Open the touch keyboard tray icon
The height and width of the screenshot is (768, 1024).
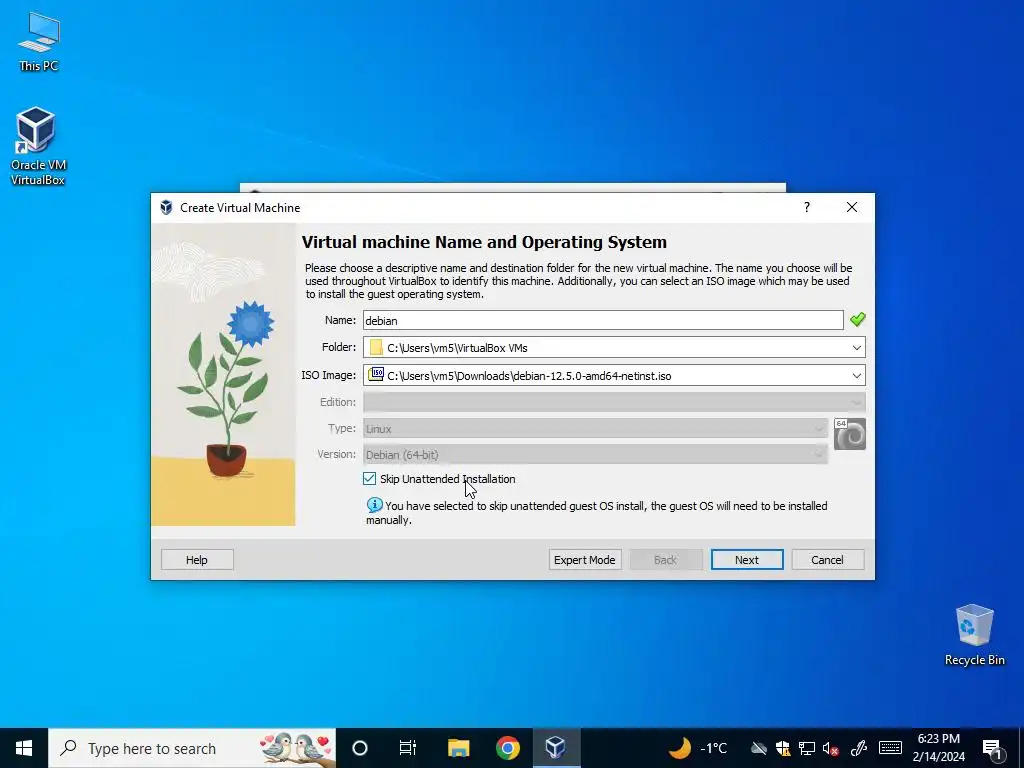tap(890, 748)
